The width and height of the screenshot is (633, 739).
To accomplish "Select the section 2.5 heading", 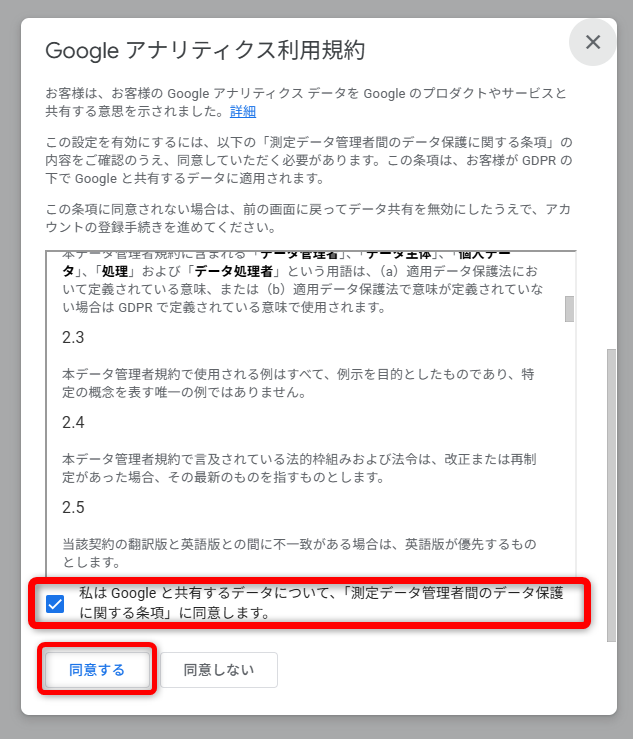I will tap(73, 508).
